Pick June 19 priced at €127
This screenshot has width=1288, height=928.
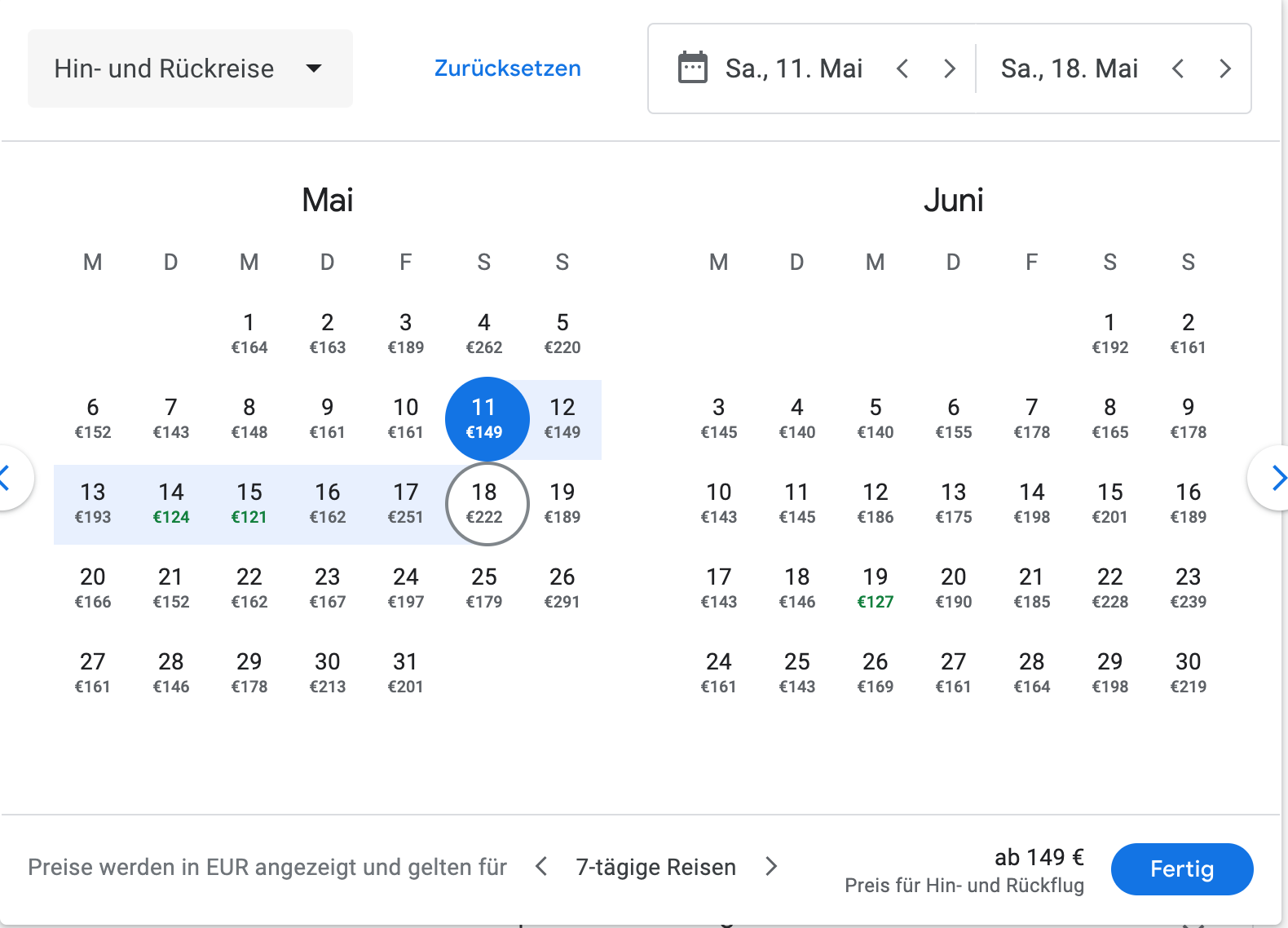point(876,587)
